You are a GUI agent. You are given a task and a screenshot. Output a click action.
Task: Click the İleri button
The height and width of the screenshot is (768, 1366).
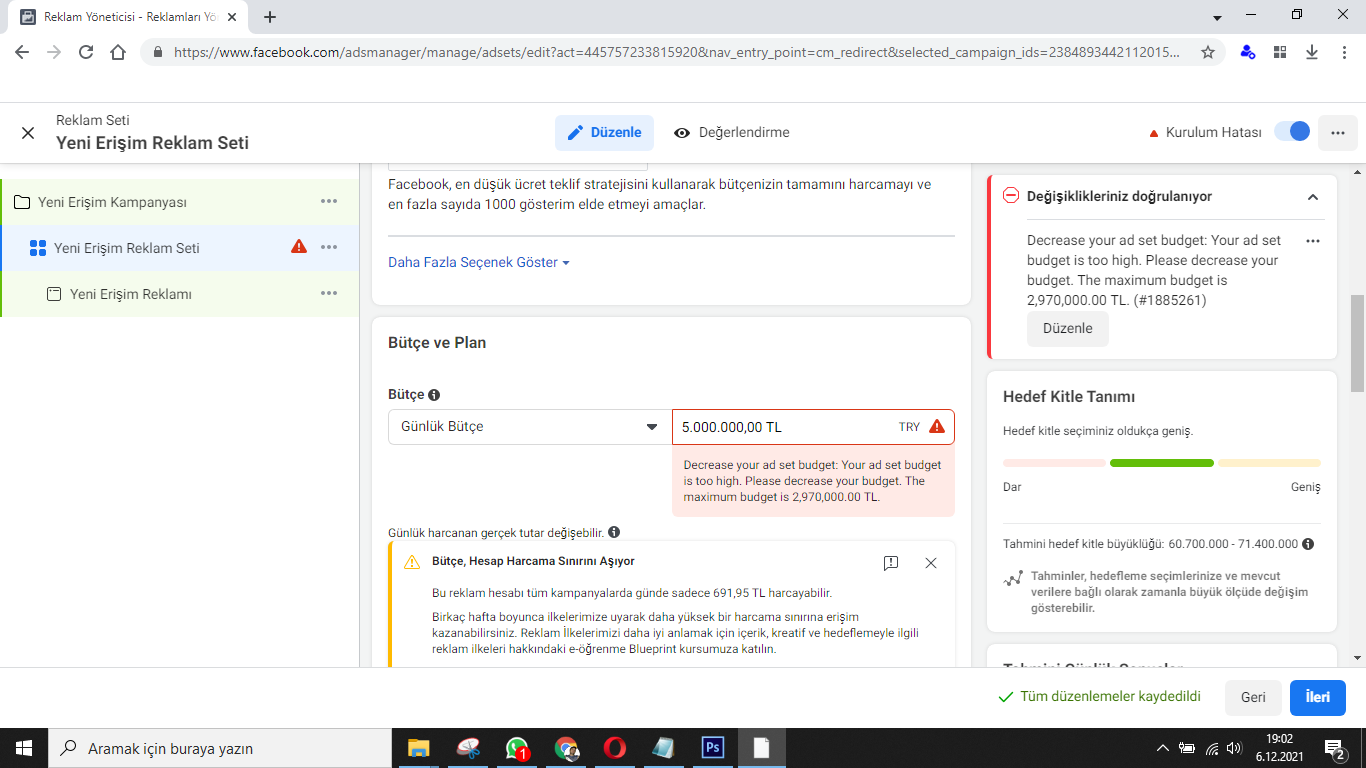point(1318,697)
